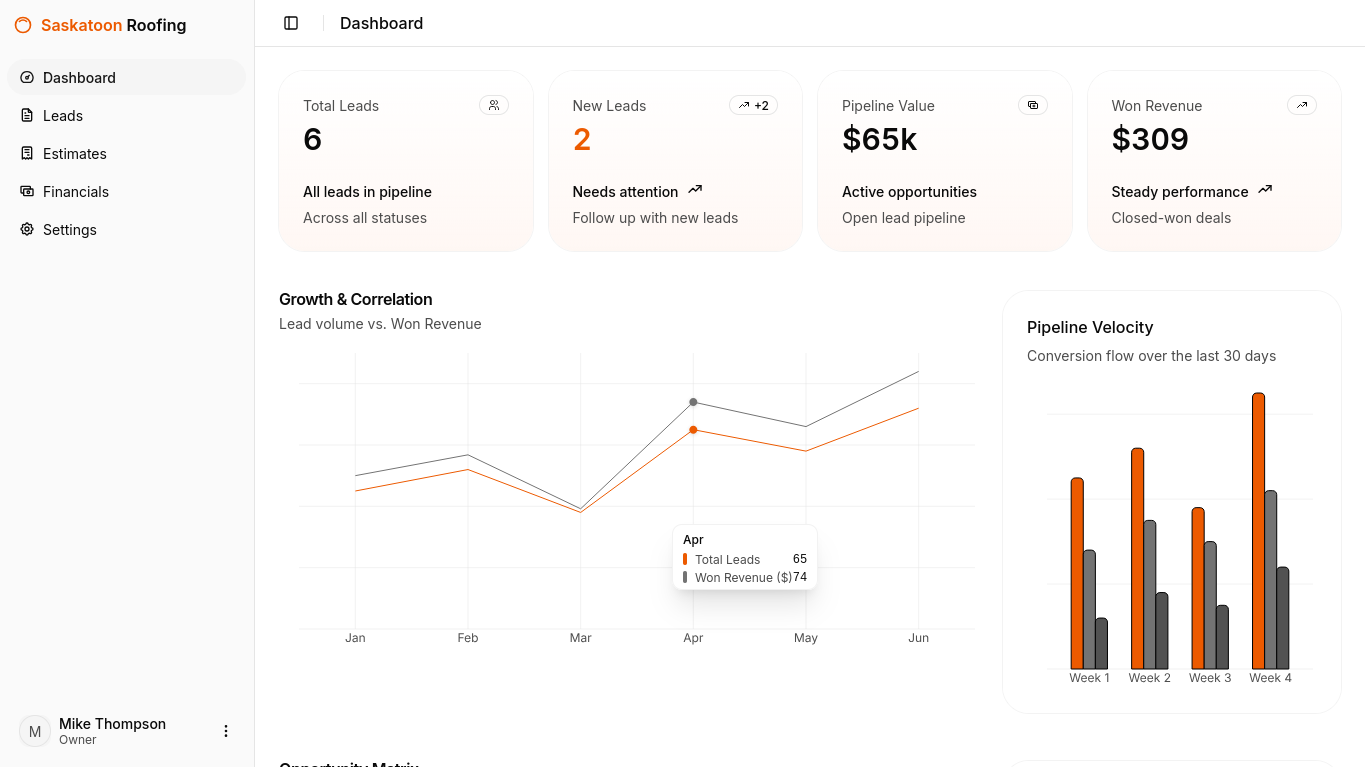1365x767 pixels.
Task: Click the users badge on Total Leads card
Action: (494, 105)
